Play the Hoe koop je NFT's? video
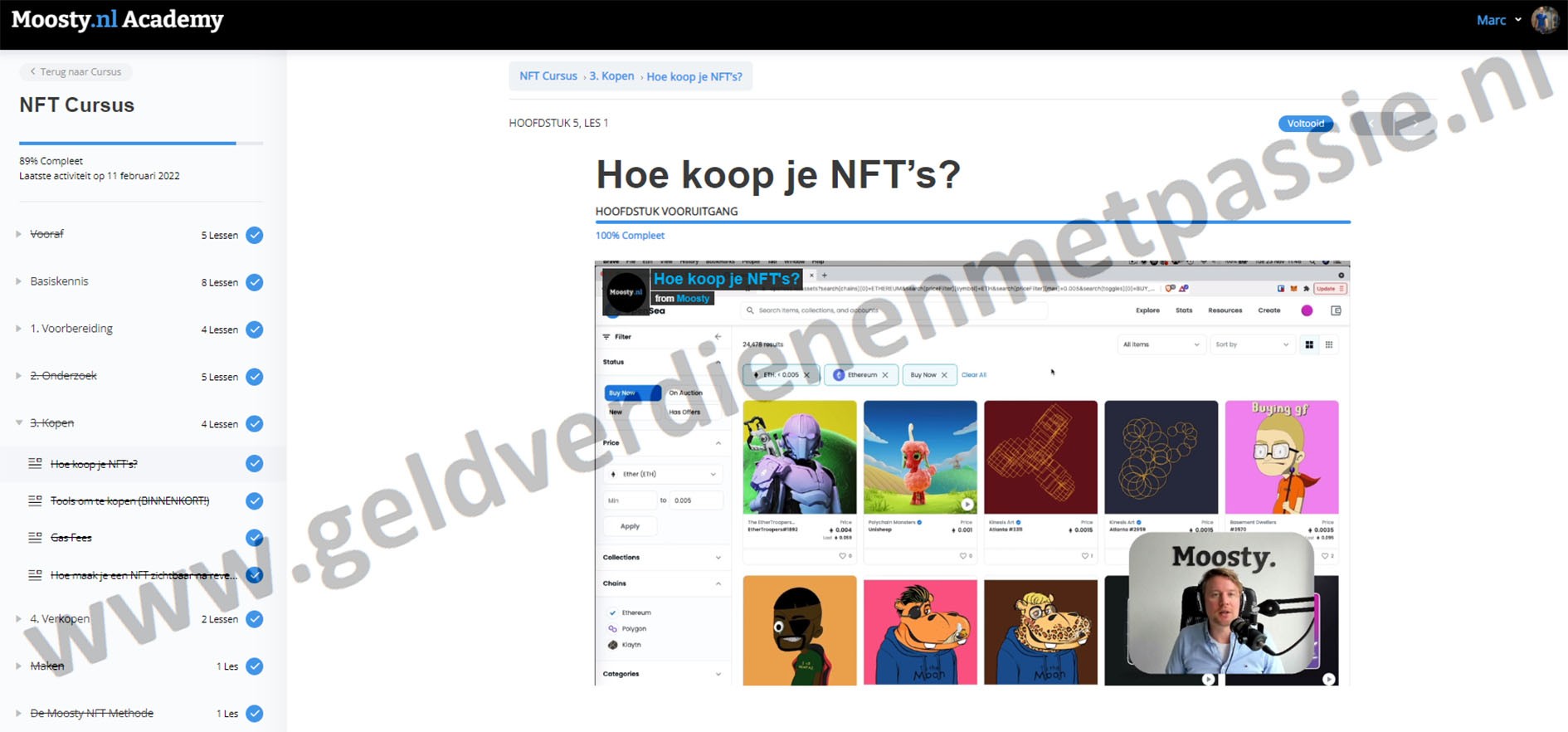This screenshot has width=1568, height=732. point(971,473)
